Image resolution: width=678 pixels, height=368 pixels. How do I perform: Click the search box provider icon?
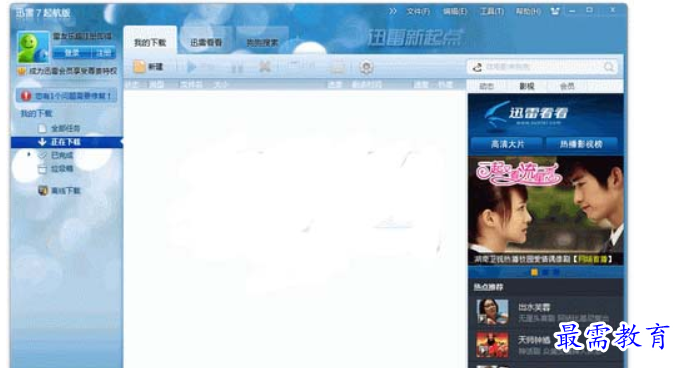coord(477,67)
